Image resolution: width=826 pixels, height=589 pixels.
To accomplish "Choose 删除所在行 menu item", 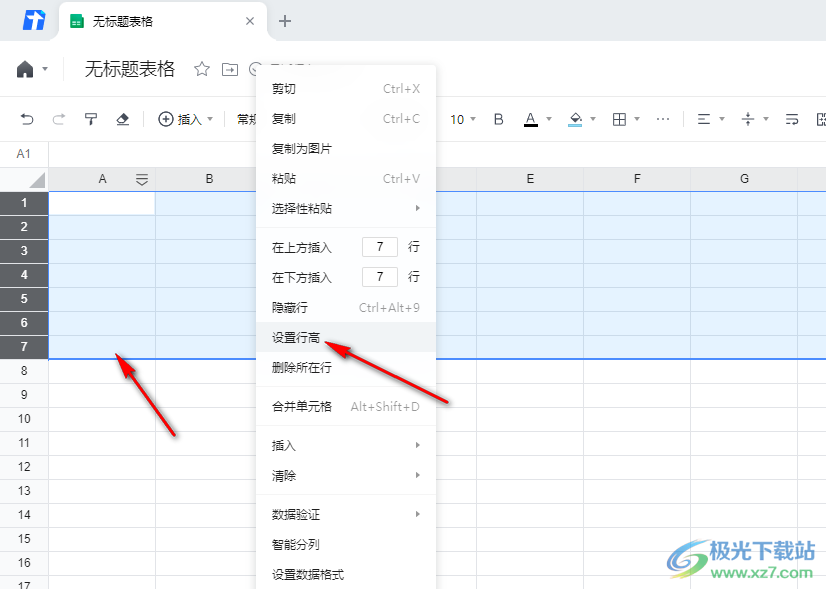I will tap(346, 368).
